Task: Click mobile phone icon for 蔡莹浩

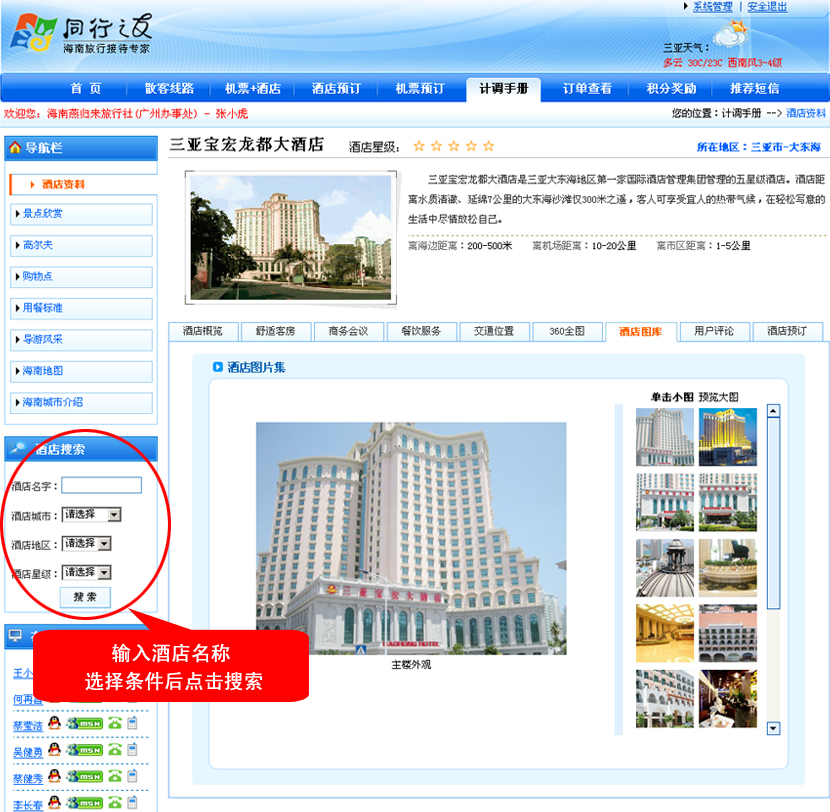Action: point(132,723)
